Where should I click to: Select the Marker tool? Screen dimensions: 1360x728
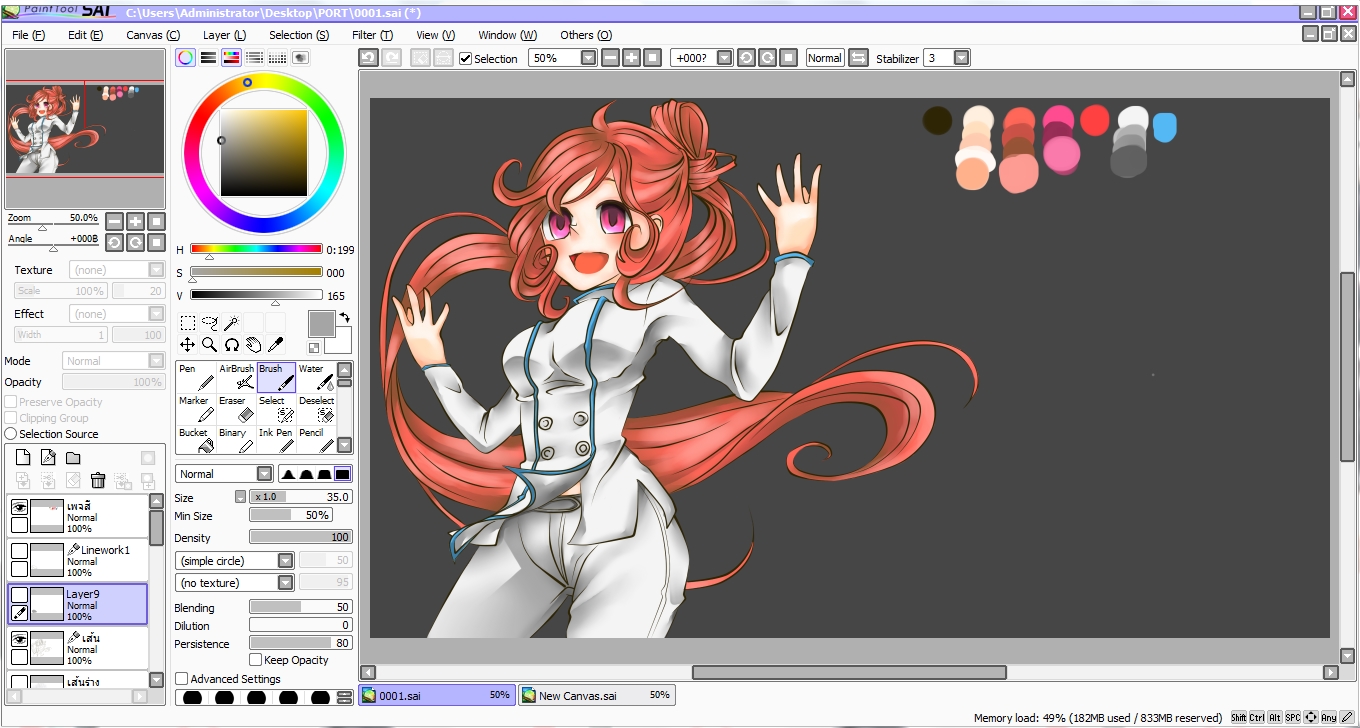pyautogui.click(x=196, y=409)
